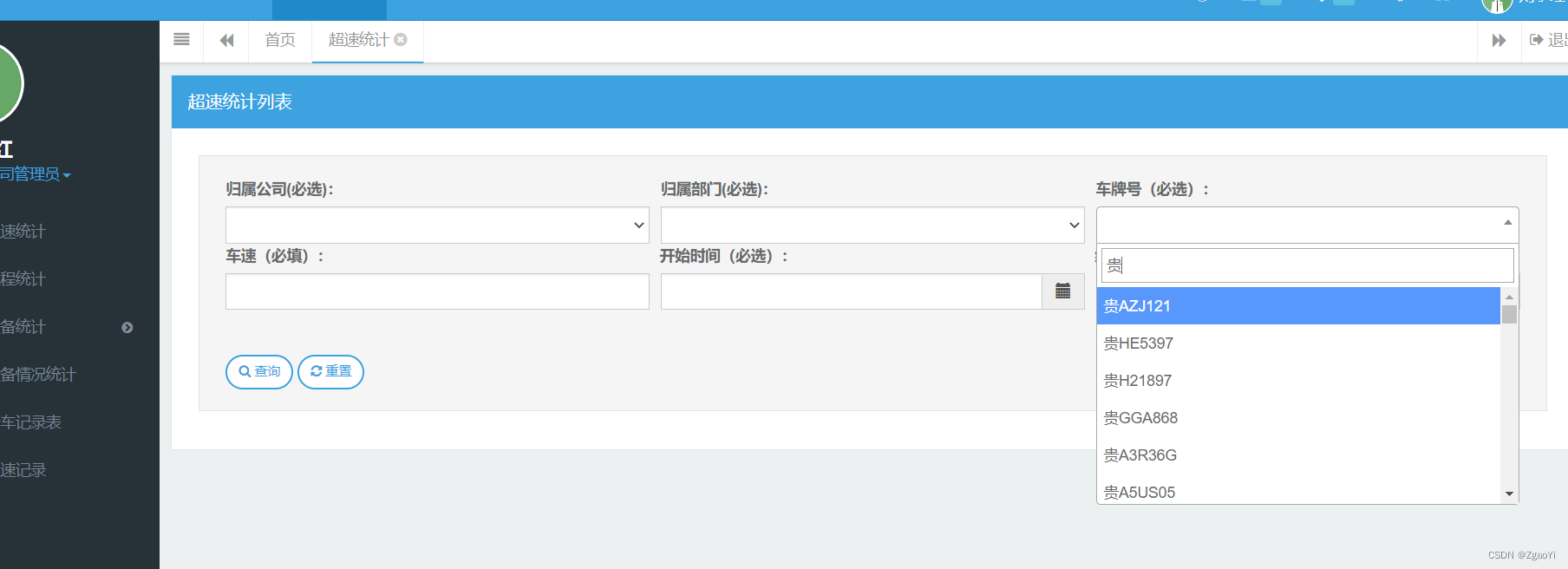Click the 查询 search button
Viewport: 1568px width, 569px height.
click(258, 371)
